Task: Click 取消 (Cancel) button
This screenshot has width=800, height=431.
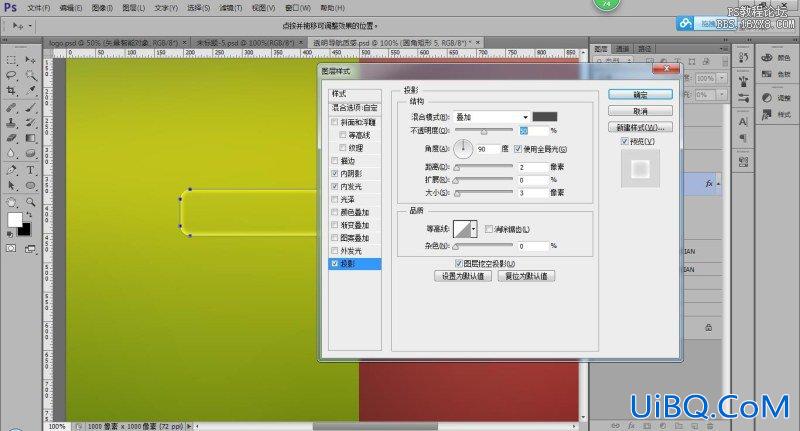Action: 640,111
